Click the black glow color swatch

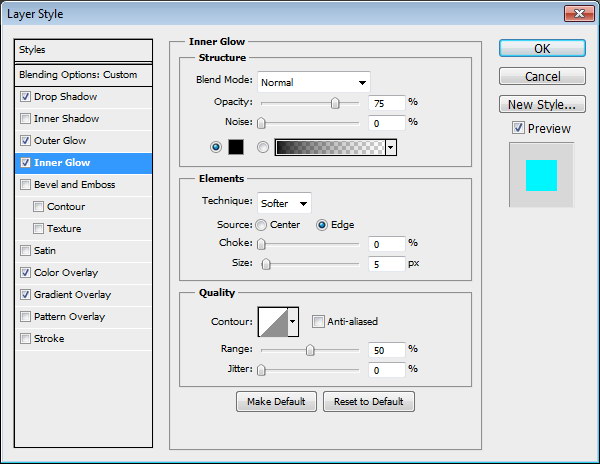tap(236, 147)
